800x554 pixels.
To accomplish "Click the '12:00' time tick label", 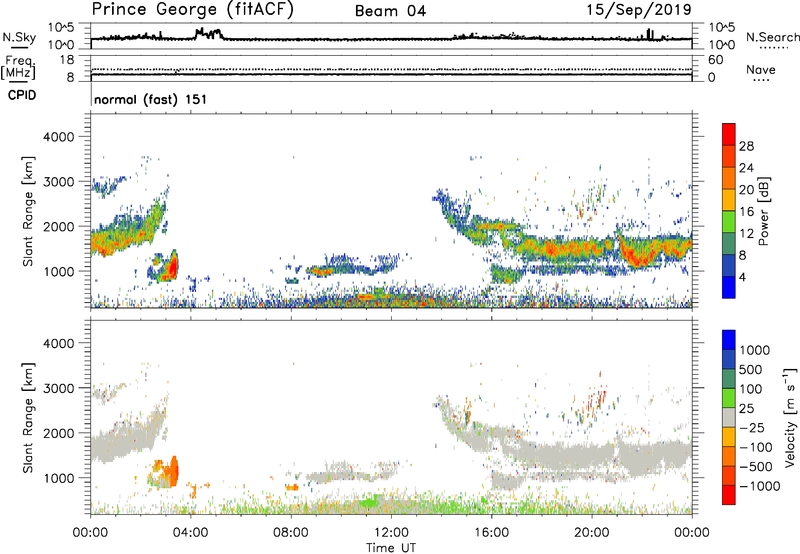I will (391, 533).
